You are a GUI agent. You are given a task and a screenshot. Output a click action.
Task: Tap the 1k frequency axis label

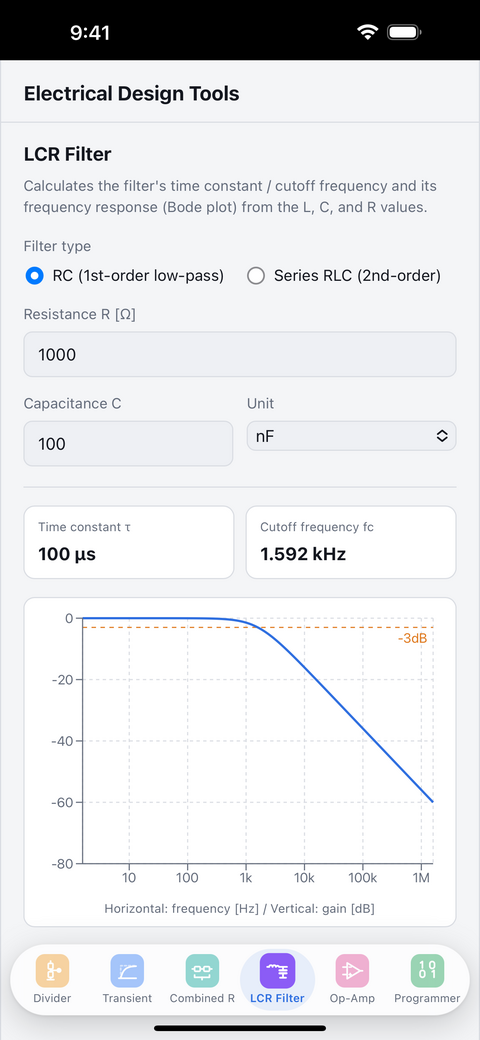click(245, 878)
